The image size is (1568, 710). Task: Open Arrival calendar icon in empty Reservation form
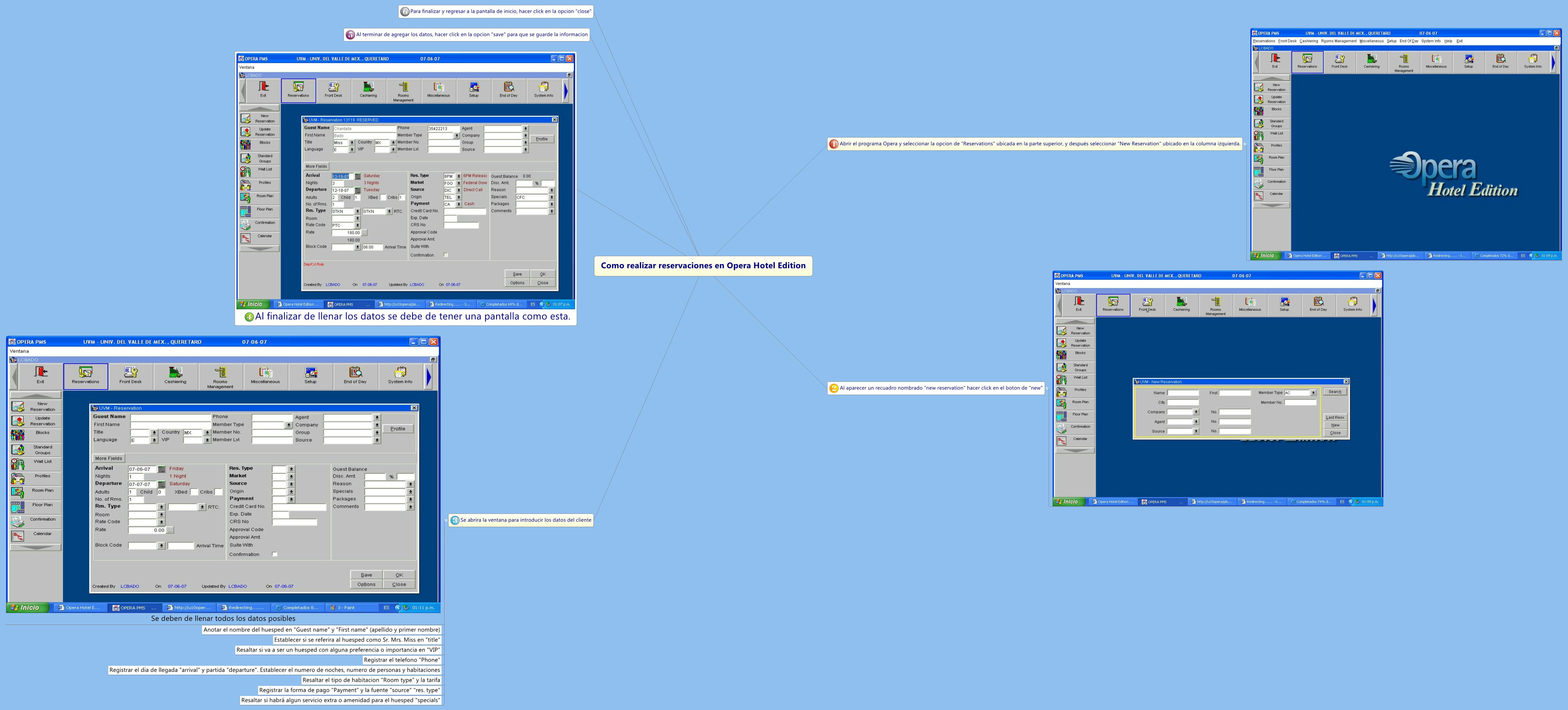click(x=161, y=469)
